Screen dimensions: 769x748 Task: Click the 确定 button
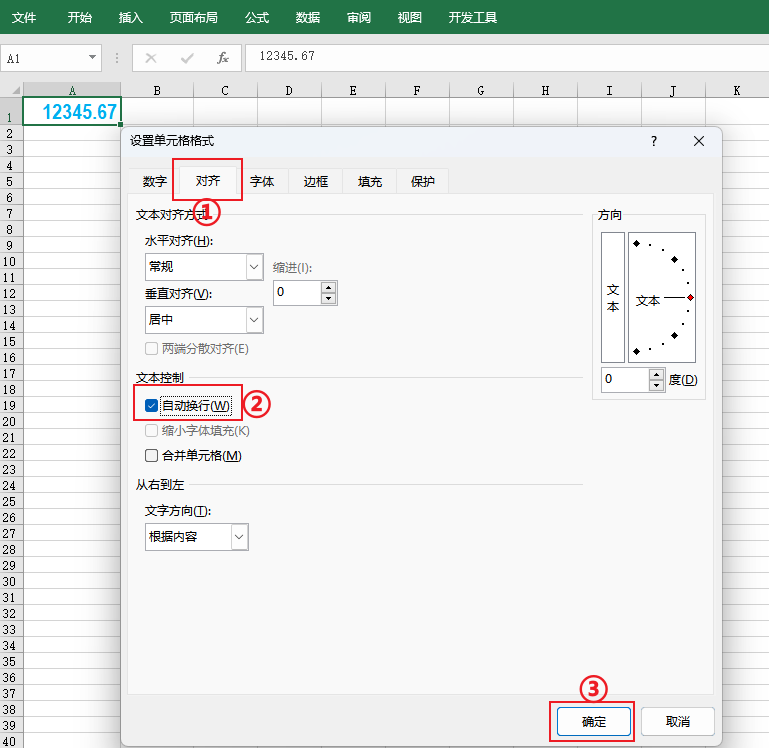(x=593, y=721)
